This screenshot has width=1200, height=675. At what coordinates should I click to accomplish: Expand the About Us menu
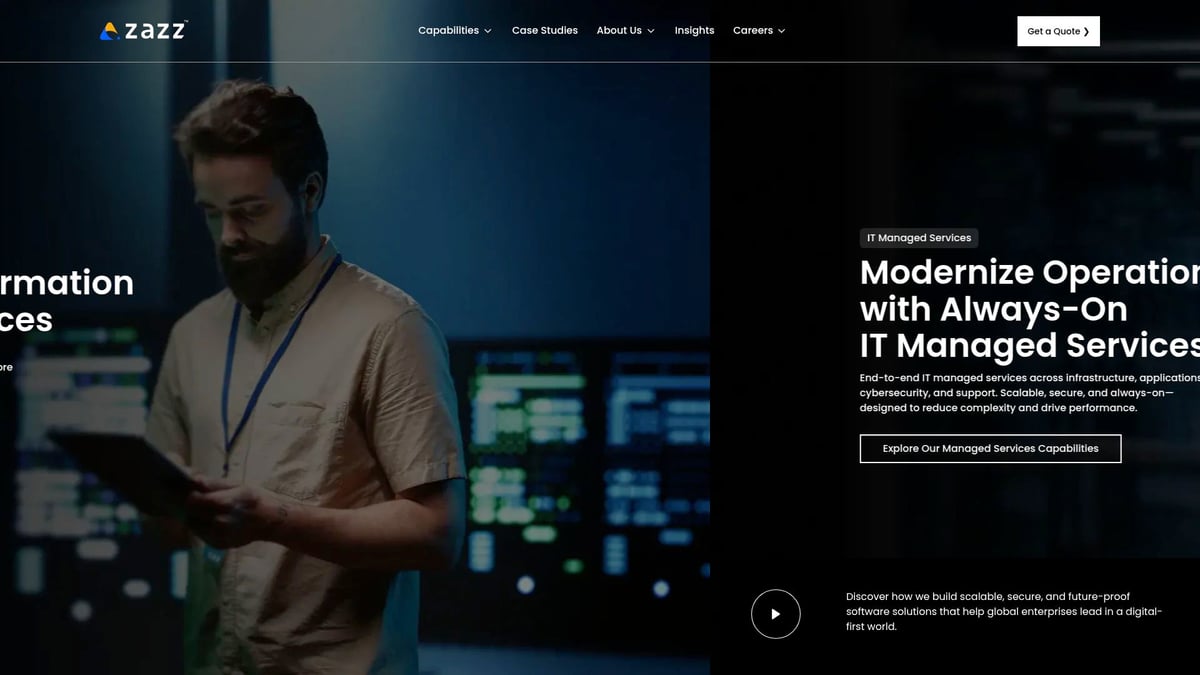[626, 31]
